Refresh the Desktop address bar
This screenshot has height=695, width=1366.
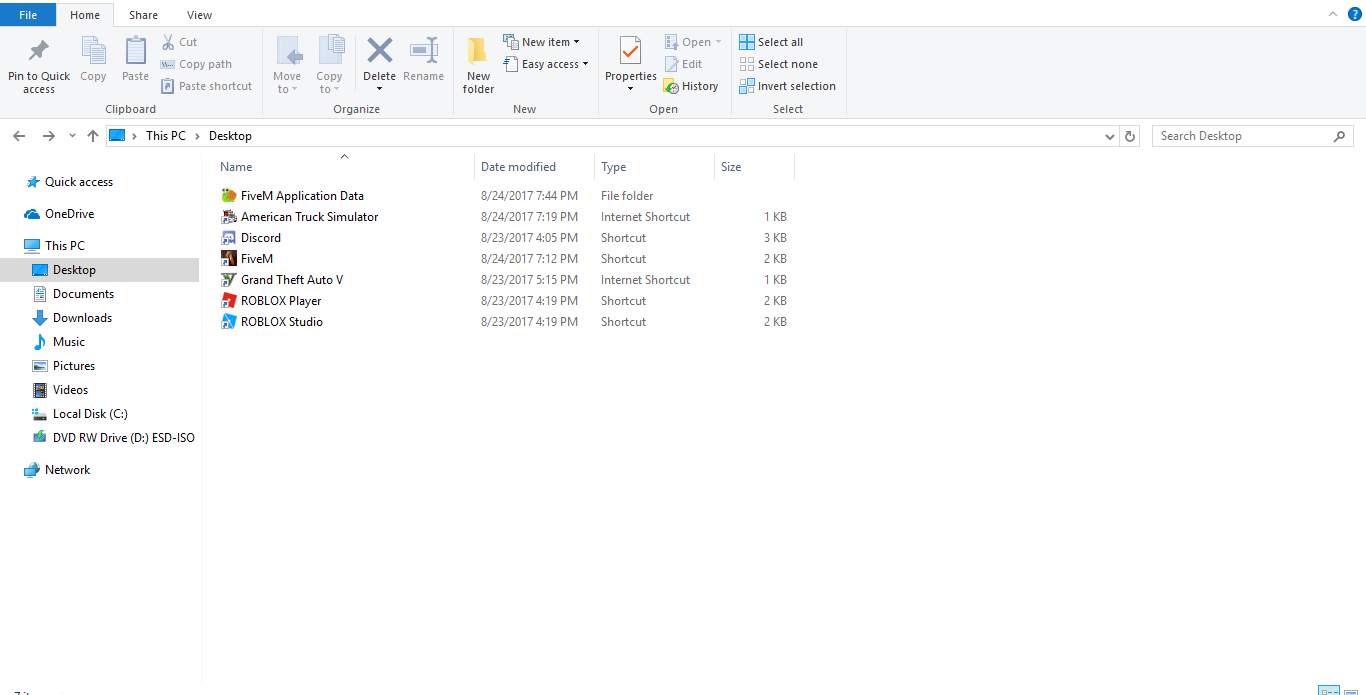tap(1130, 136)
